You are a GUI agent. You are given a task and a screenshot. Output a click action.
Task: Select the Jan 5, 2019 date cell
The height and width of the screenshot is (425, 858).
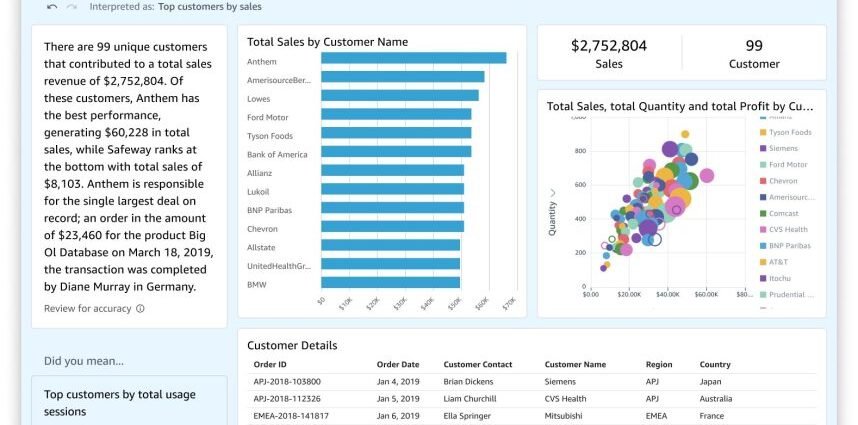coord(398,399)
